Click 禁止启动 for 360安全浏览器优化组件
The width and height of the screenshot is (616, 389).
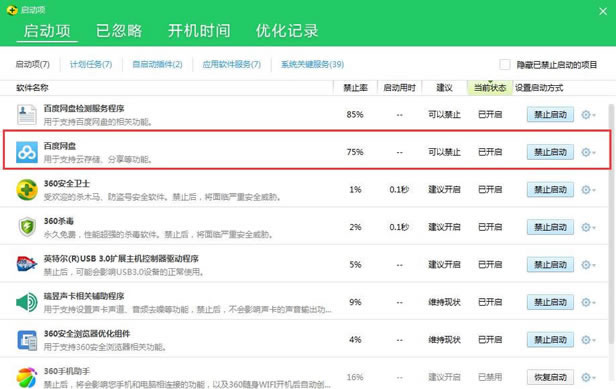[x=550, y=339]
